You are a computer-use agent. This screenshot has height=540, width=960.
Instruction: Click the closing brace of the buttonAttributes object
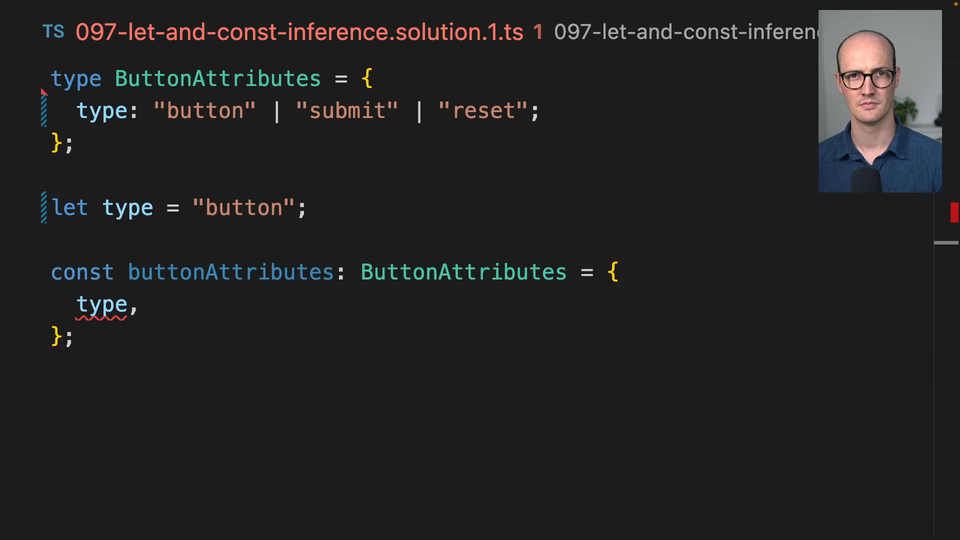[x=57, y=336]
